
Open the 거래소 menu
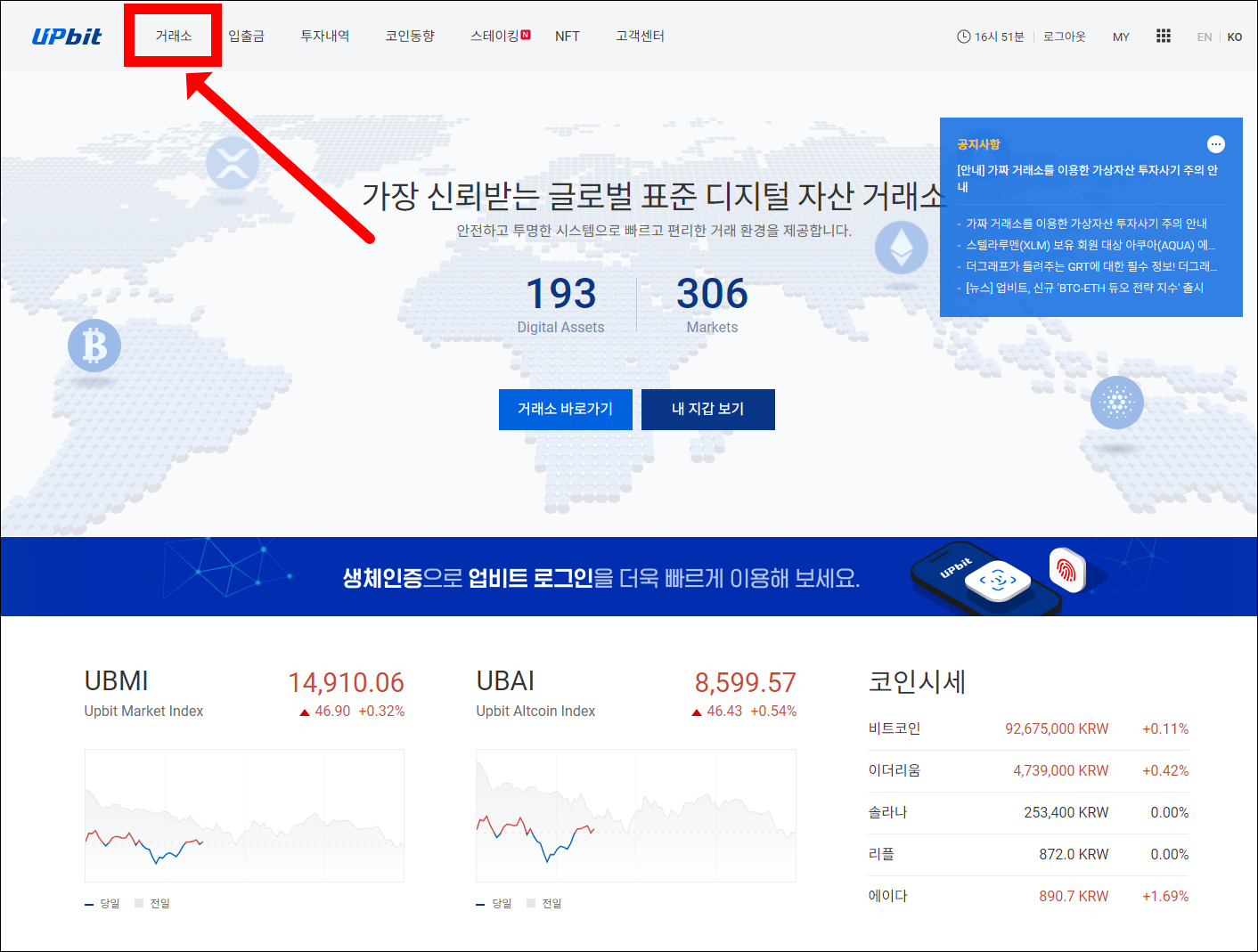pos(174,36)
